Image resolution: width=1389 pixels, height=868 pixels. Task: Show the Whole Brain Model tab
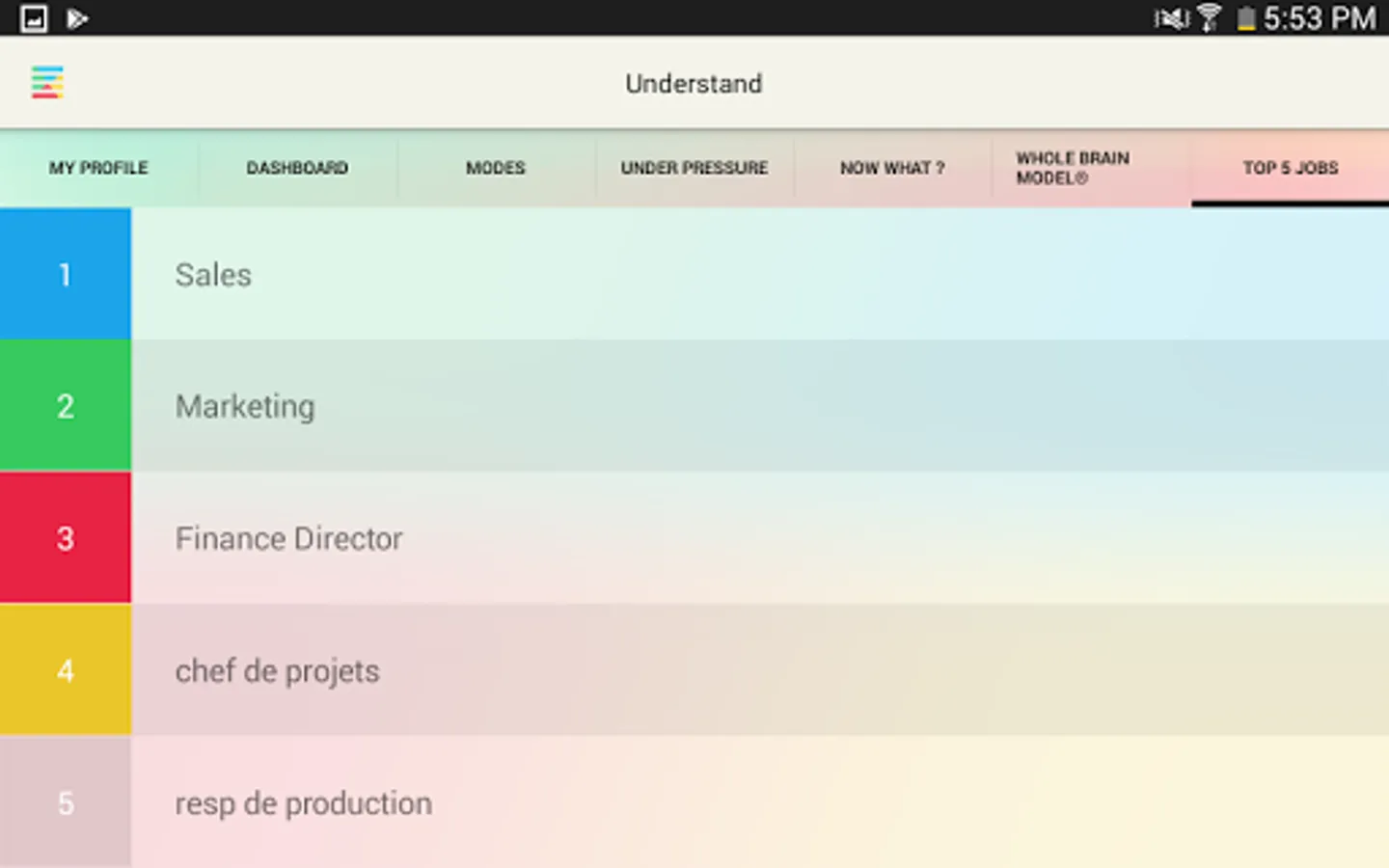pos(1073,168)
